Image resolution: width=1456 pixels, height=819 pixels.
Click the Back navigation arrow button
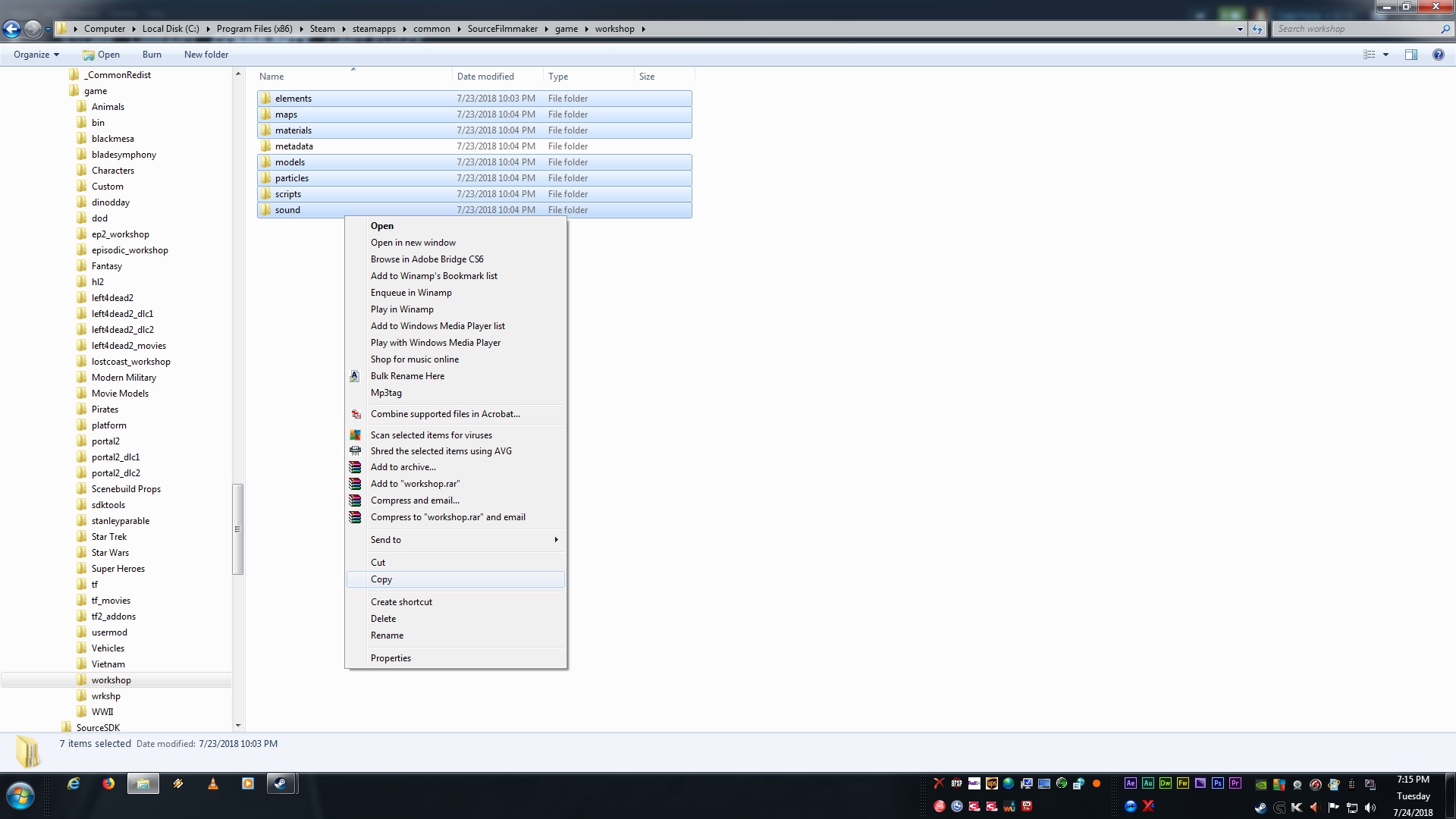(12, 29)
